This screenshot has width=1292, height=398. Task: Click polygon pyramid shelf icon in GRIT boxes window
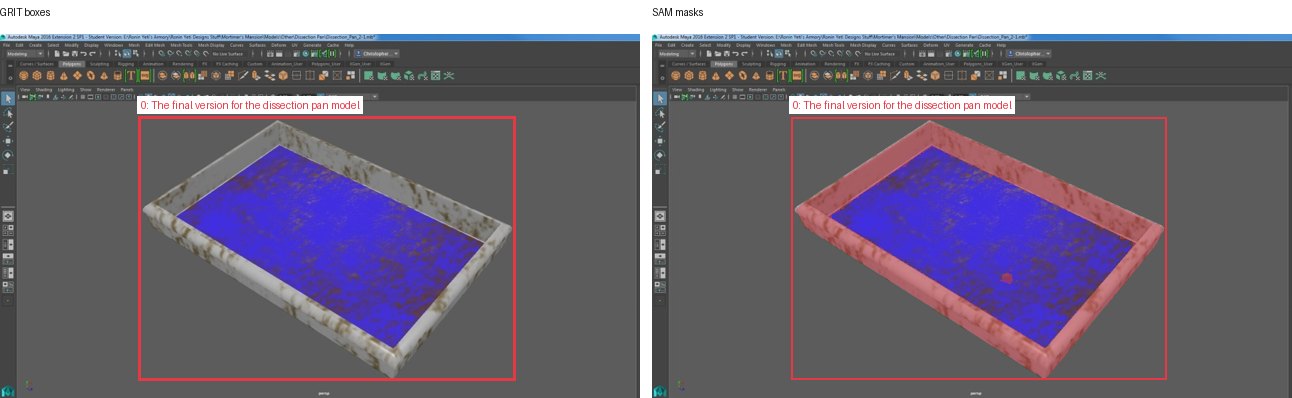pyautogui.click(x=104, y=76)
